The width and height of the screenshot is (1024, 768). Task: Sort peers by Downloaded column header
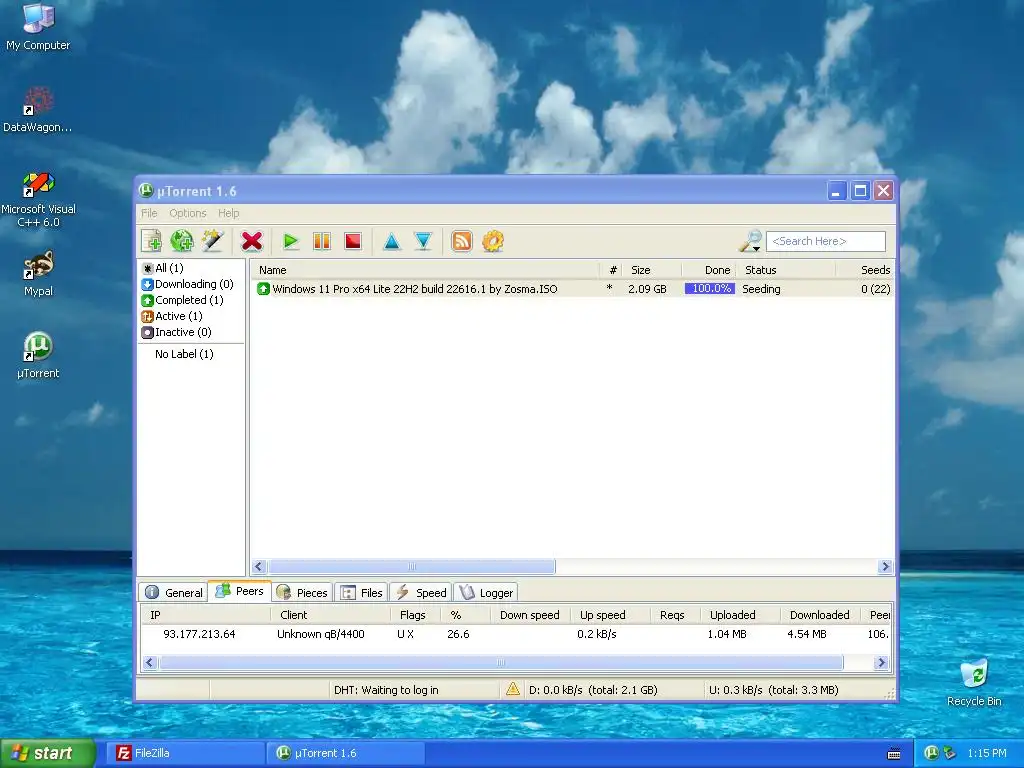coord(820,615)
